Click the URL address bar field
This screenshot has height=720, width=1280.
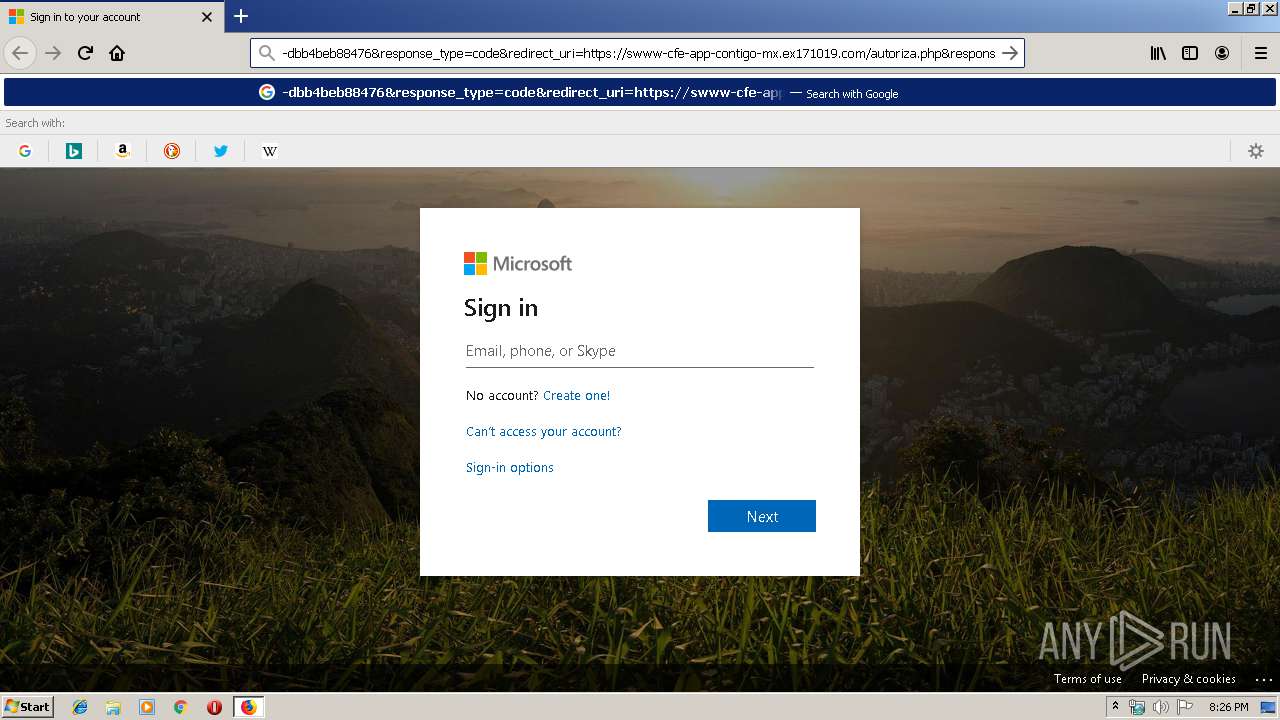pos(638,53)
